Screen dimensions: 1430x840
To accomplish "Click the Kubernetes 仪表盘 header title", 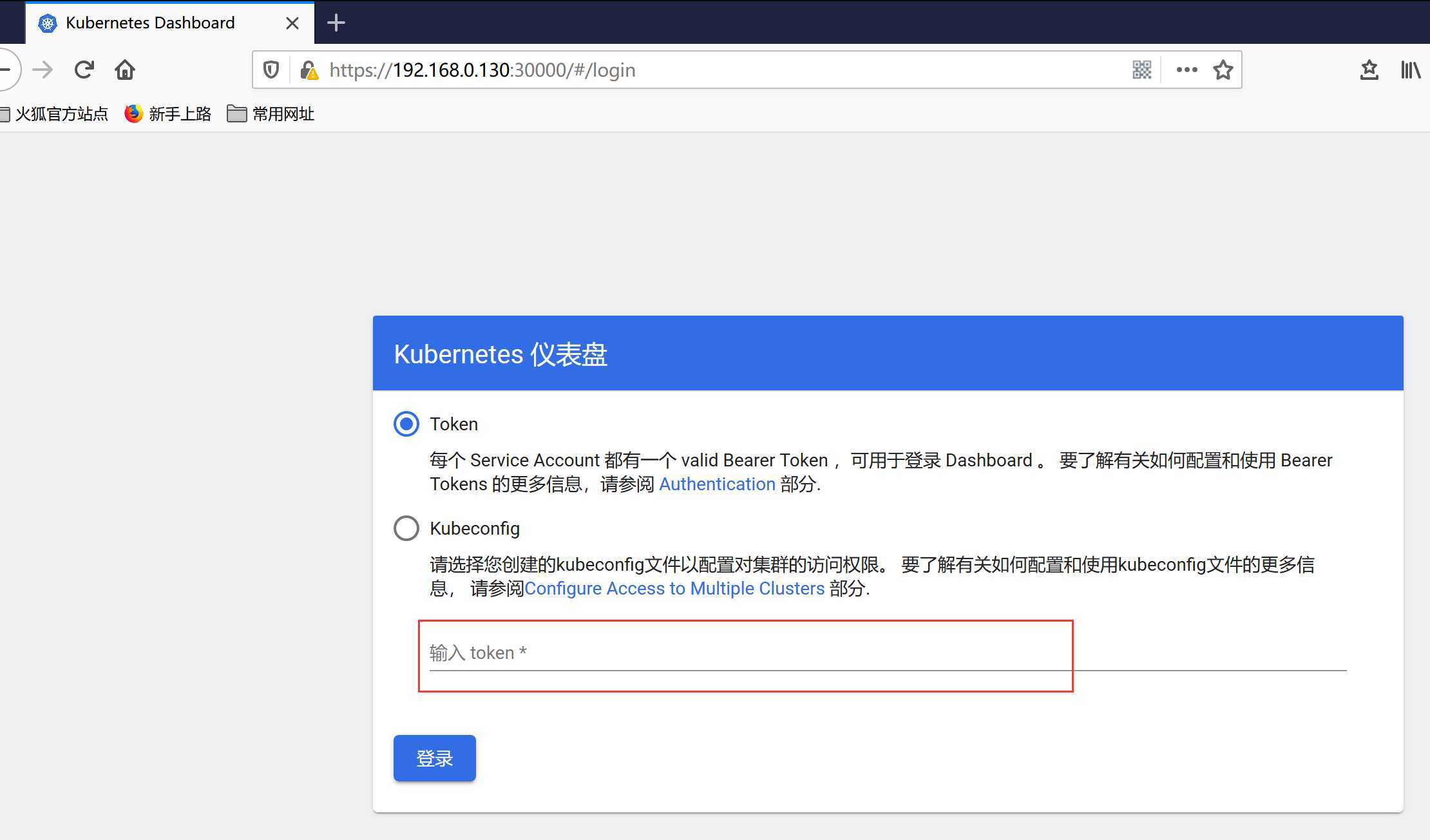I will pyautogui.click(x=500, y=354).
